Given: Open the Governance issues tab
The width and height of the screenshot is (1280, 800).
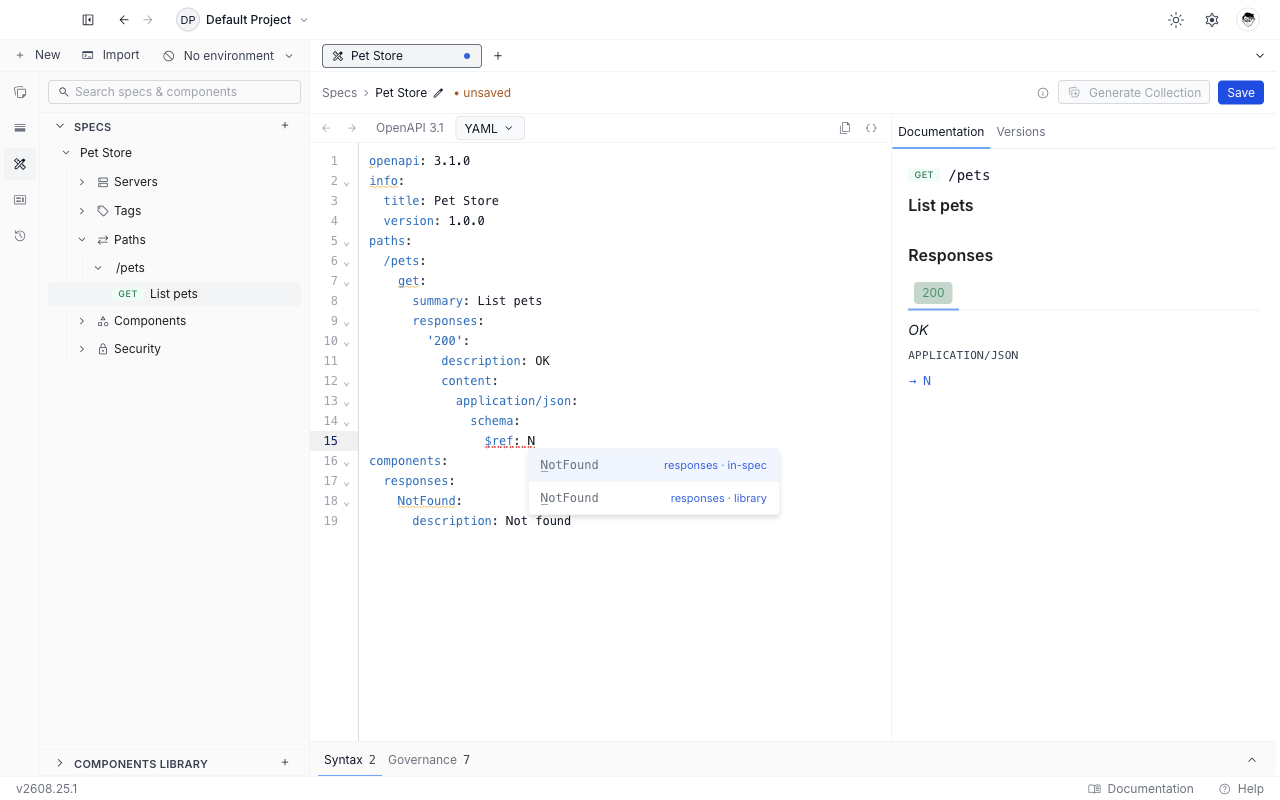Looking at the screenshot, I should (x=429, y=760).
